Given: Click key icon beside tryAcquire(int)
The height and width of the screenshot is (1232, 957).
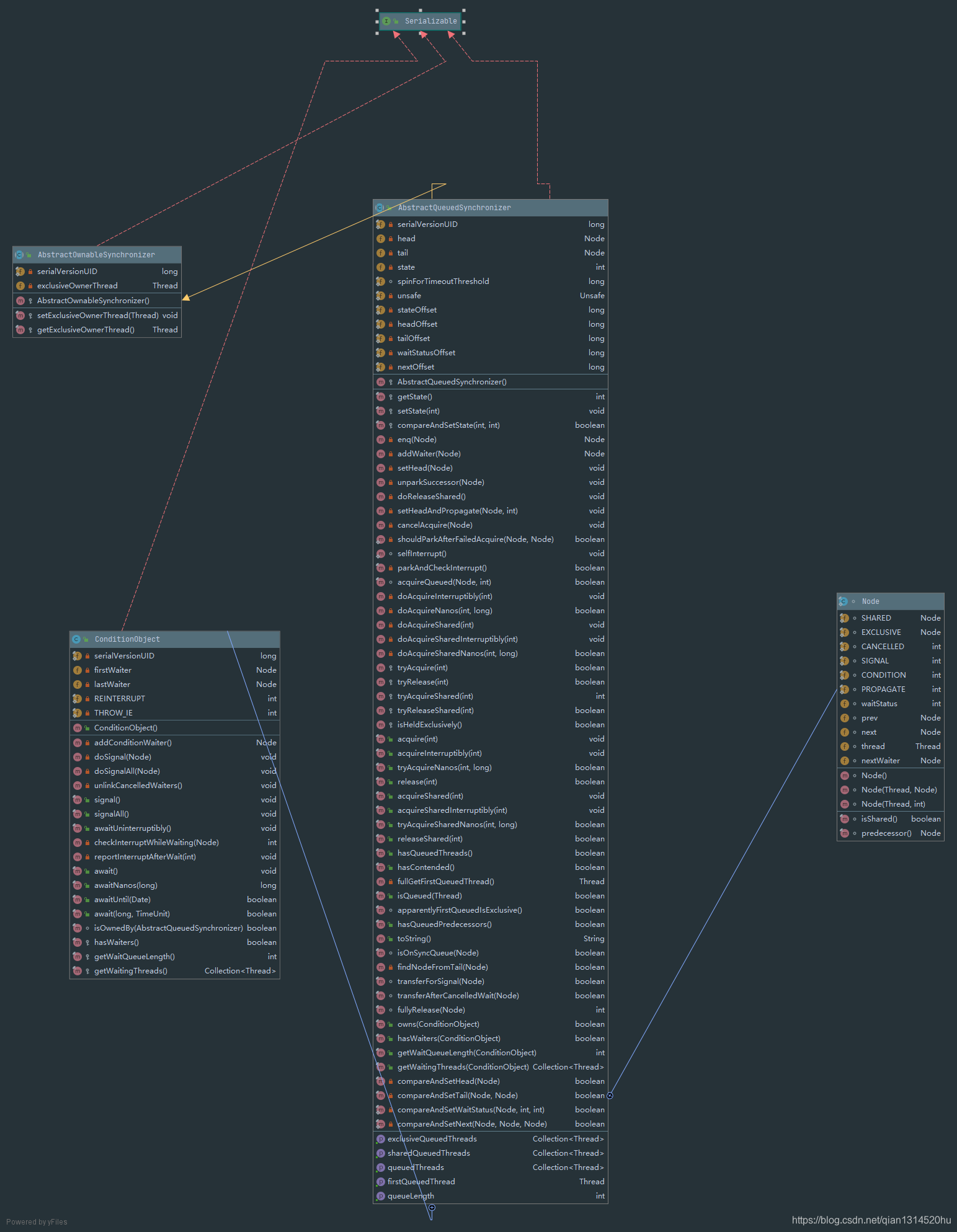Looking at the screenshot, I should (x=391, y=668).
